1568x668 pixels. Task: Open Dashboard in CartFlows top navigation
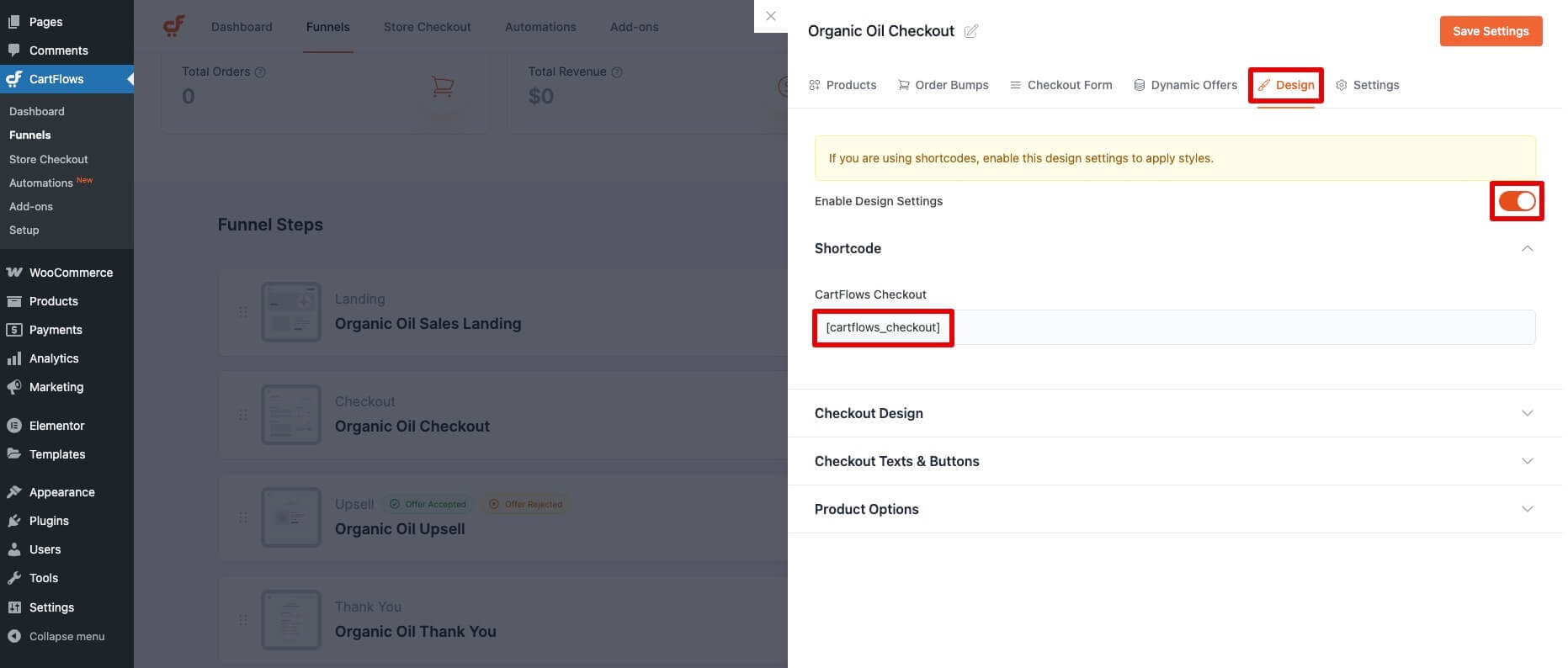pyautogui.click(x=242, y=27)
